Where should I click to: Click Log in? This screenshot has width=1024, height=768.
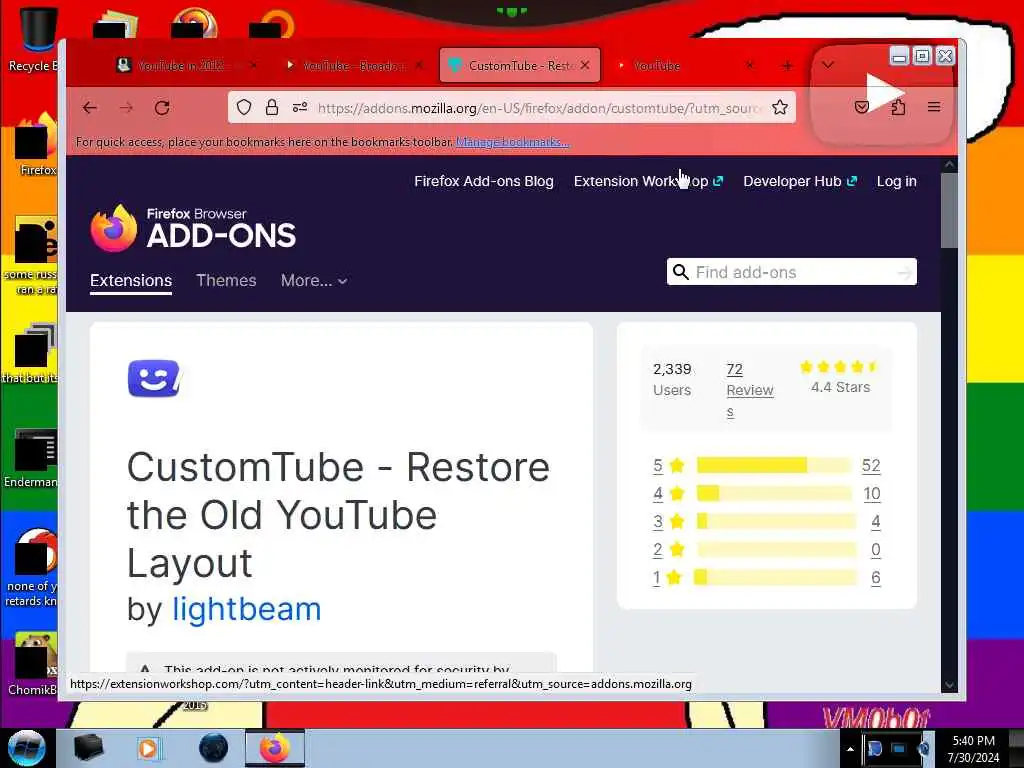pos(897,182)
